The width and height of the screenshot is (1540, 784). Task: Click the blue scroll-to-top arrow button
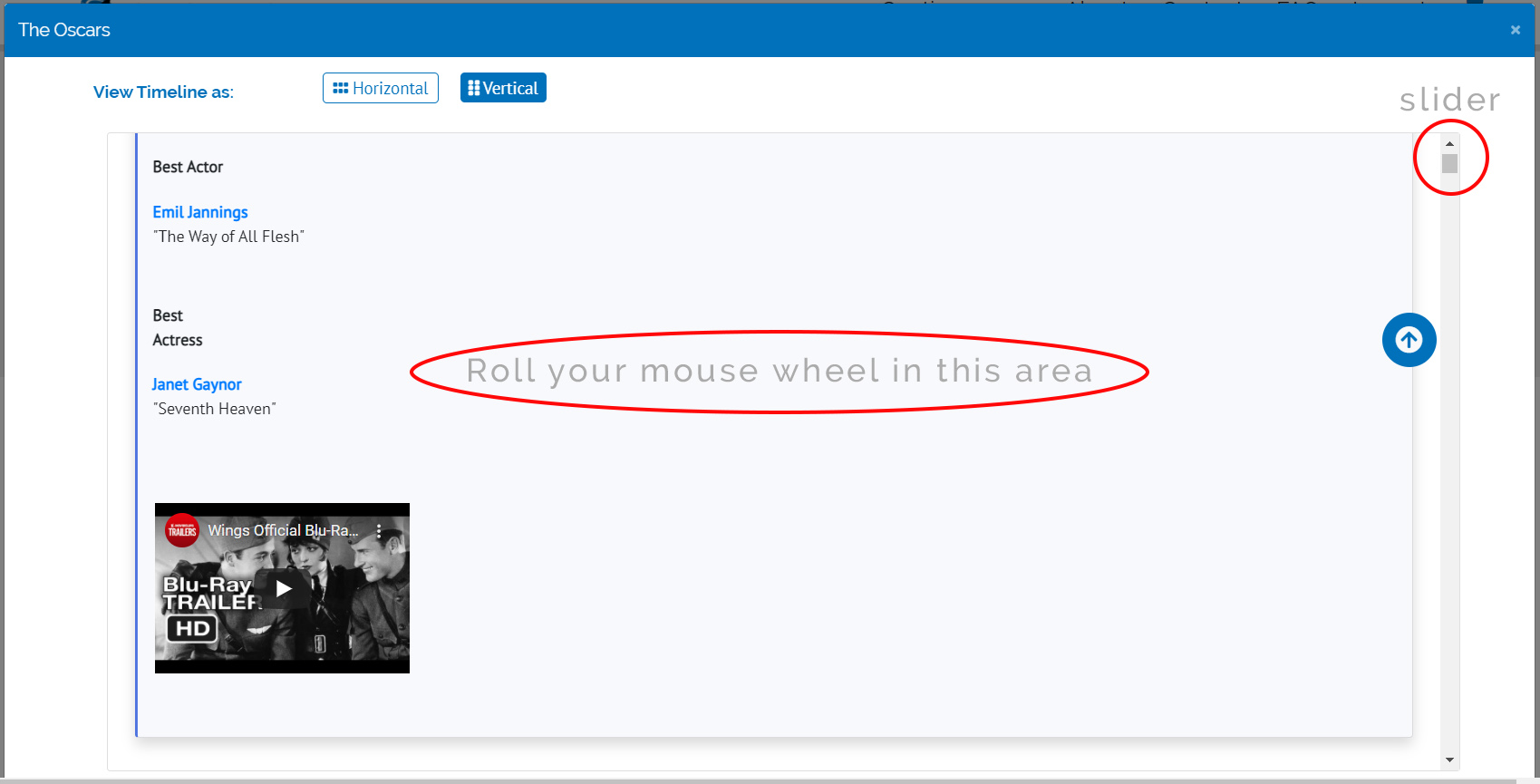(x=1409, y=340)
